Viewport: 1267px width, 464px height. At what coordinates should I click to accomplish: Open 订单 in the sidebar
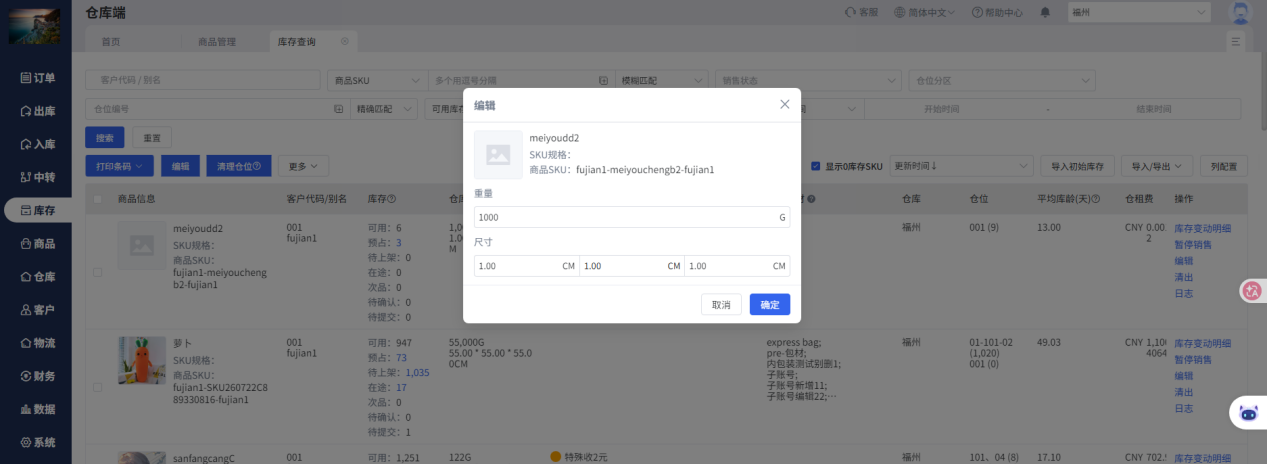(x=37, y=78)
